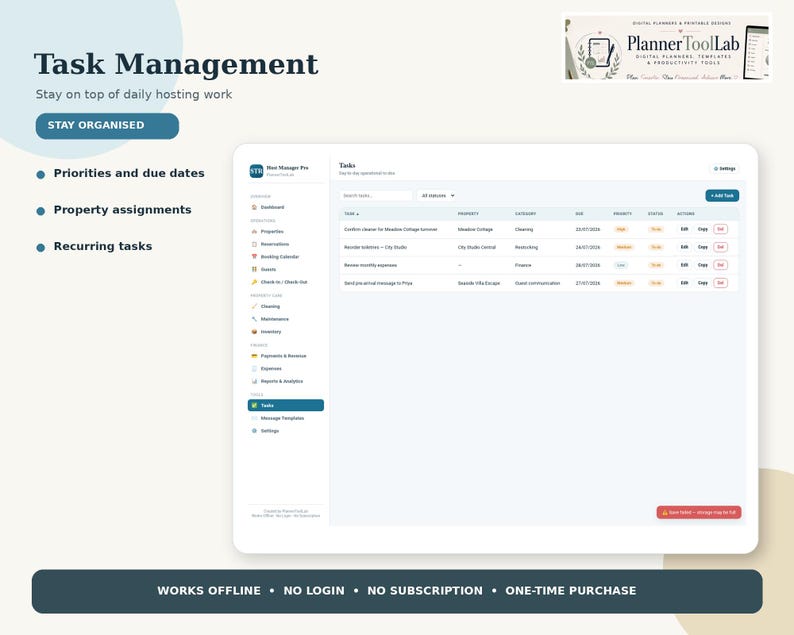Delete the Send pre-arrival message task
794x635 pixels.
pos(720,283)
